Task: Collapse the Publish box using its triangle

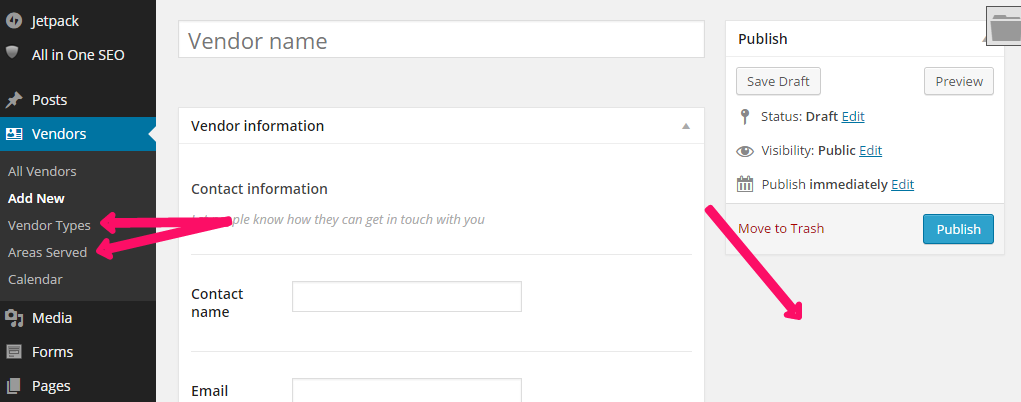Action: 984,40
